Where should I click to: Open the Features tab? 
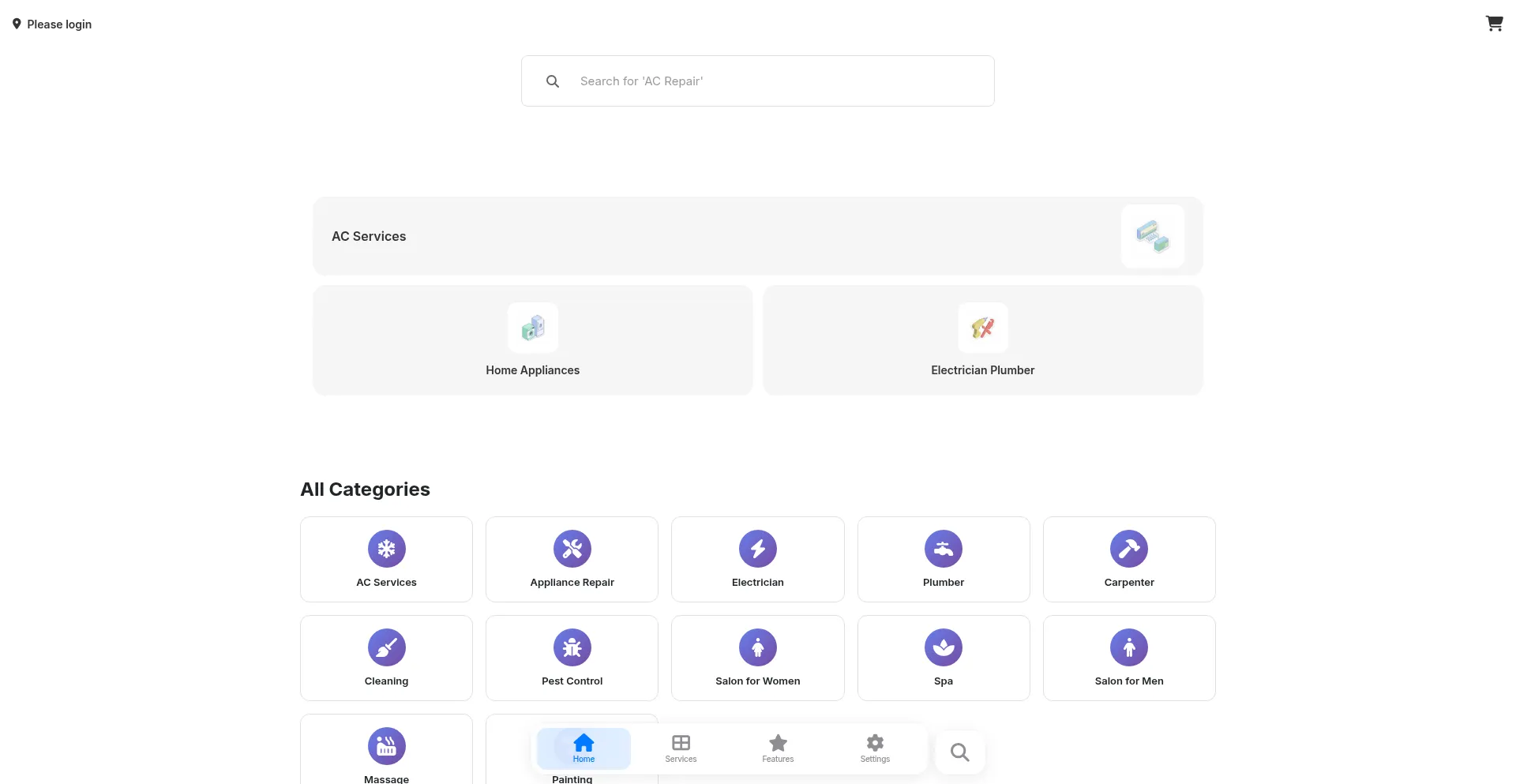click(778, 748)
